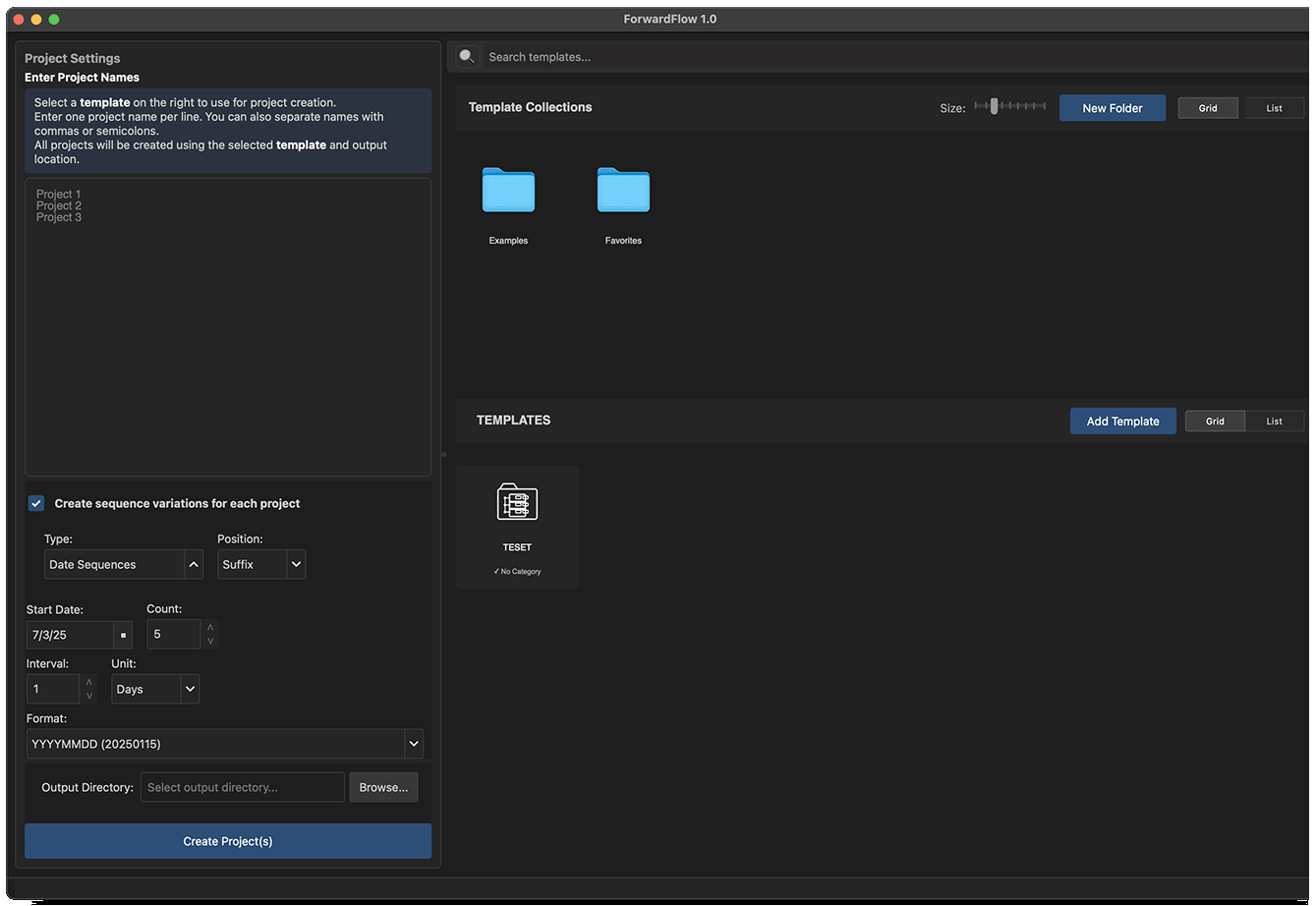Open the Favorites folder
The image size is (1316, 906).
click(x=623, y=191)
